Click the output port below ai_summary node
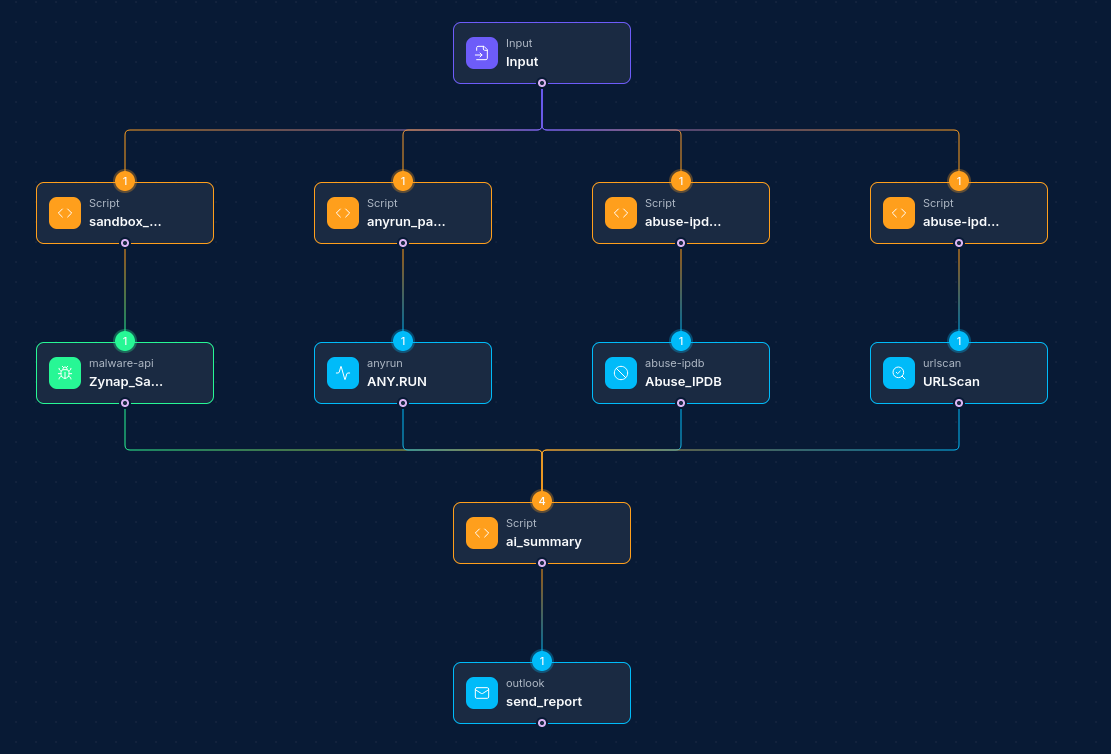The image size is (1111, 754). (x=542, y=563)
